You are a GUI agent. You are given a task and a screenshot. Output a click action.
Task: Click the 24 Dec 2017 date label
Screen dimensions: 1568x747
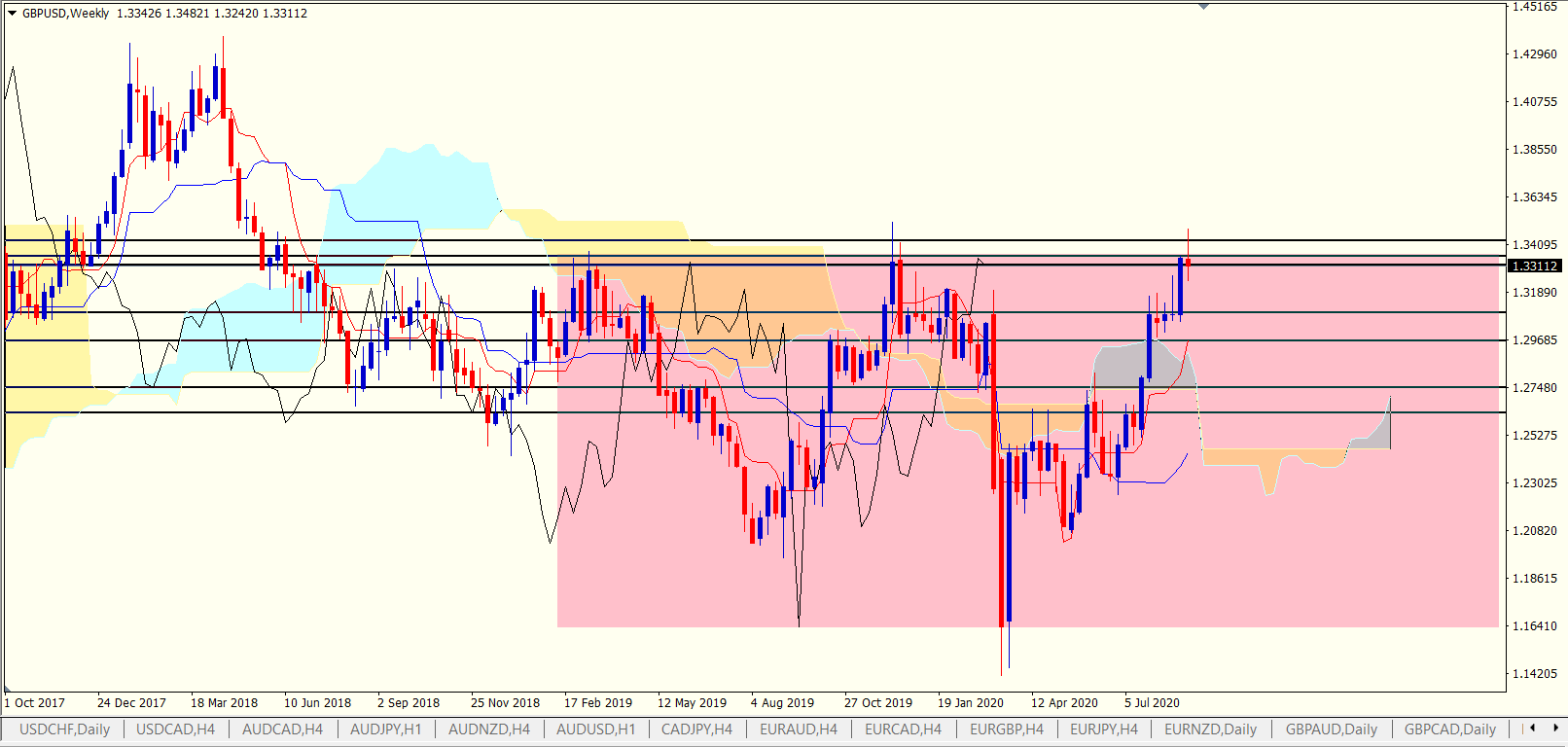pos(131,702)
